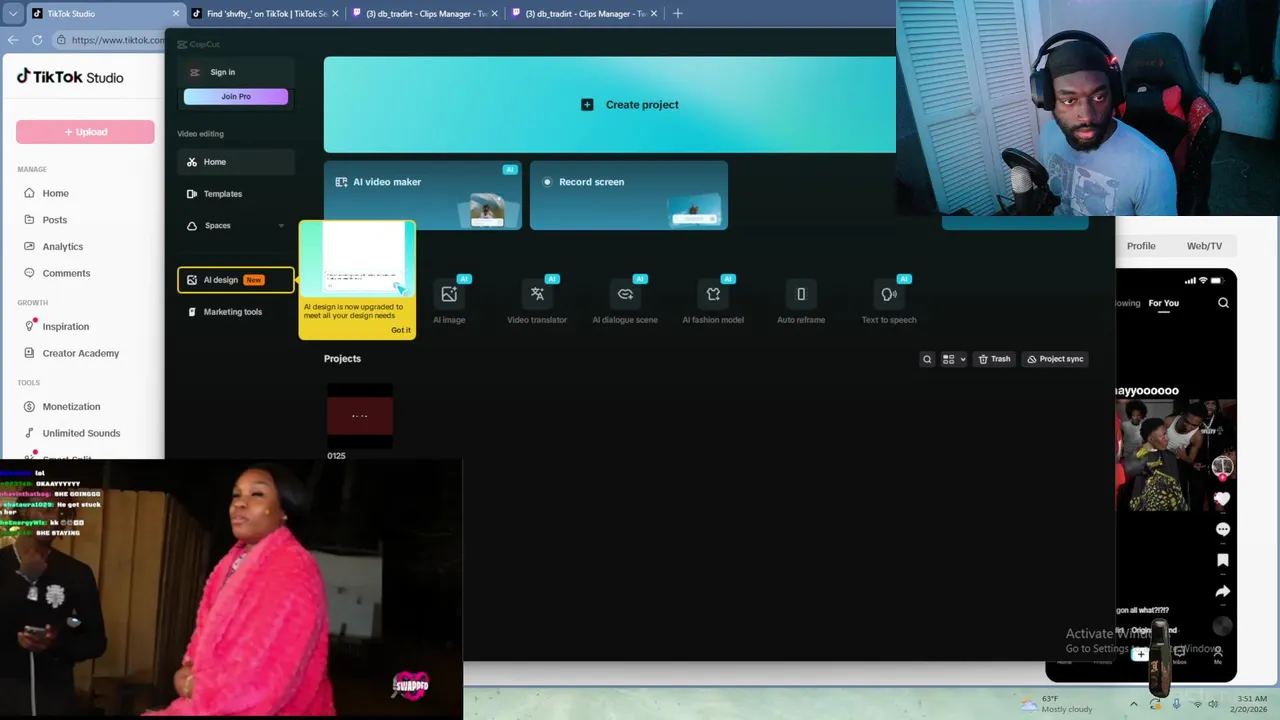Select the Profile preview tab
The height and width of the screenshot is (720, 1280).
point(1141,246)
